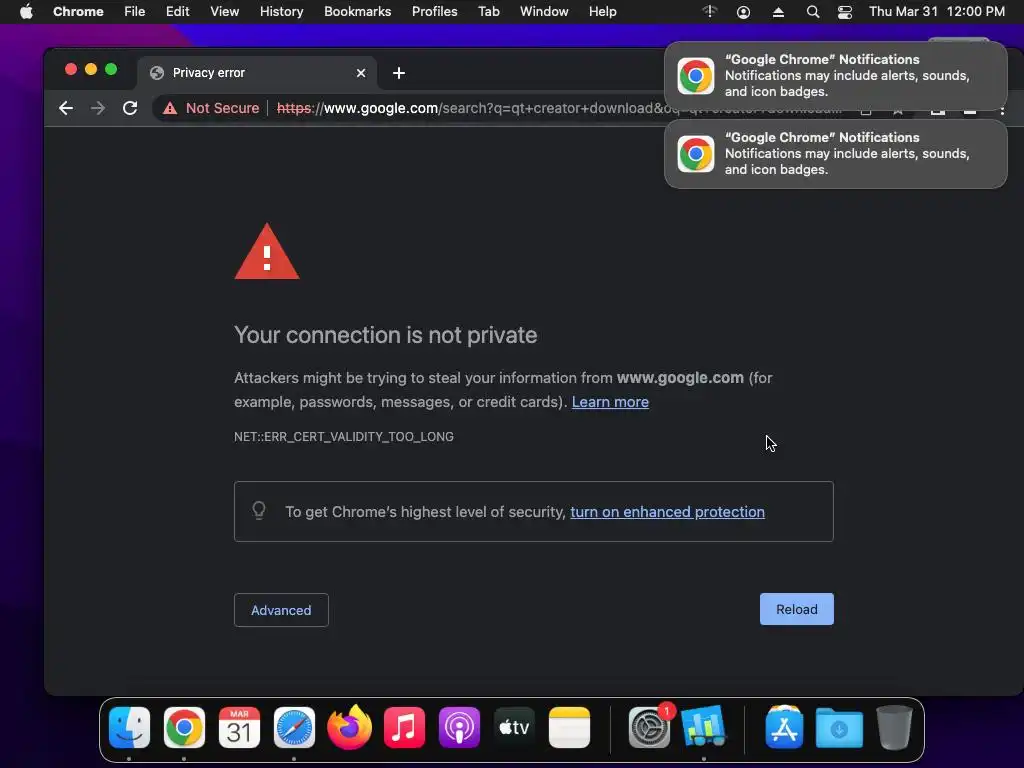This screenshot has height=768, width=1024.
Task: Select the Privacy error tab
Action: point(257,73)
